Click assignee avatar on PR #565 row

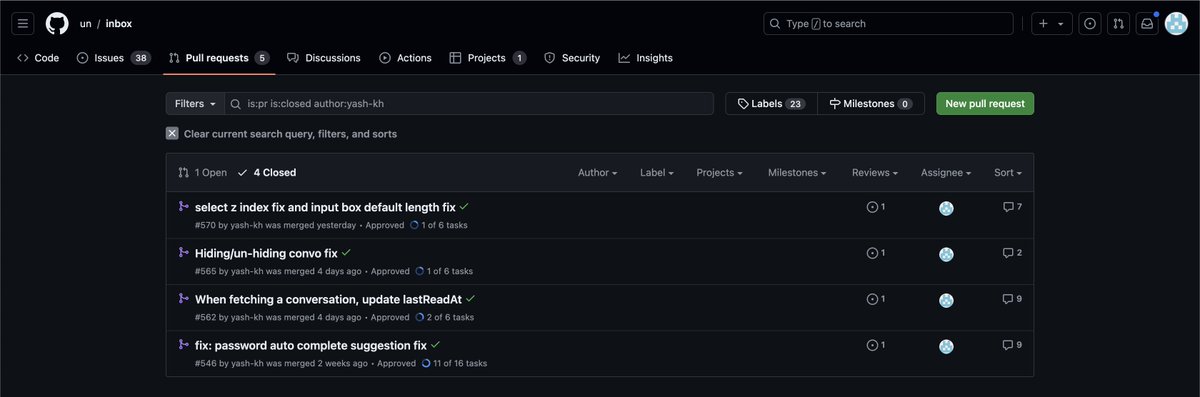946,254
